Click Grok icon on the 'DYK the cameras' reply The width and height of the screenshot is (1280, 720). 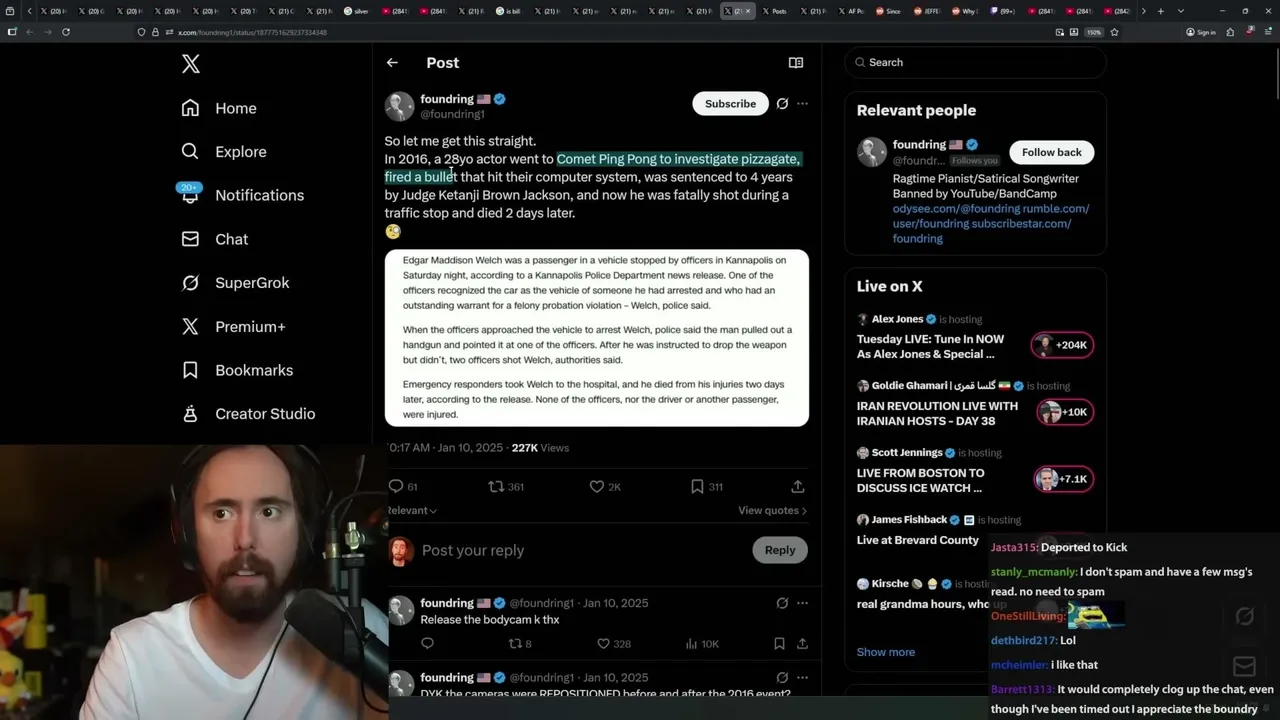pos(782,677)
